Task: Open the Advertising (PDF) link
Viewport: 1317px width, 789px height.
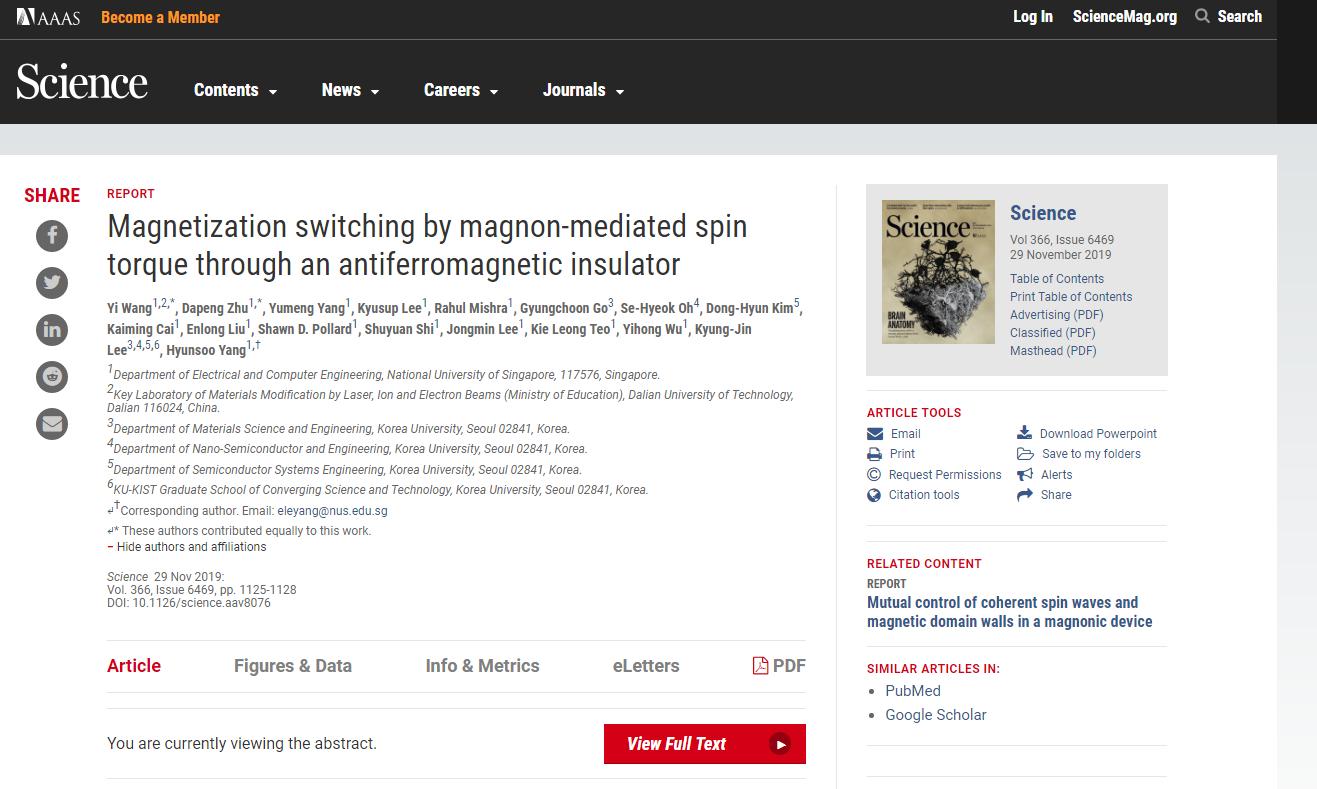Action: (1057, 315)
